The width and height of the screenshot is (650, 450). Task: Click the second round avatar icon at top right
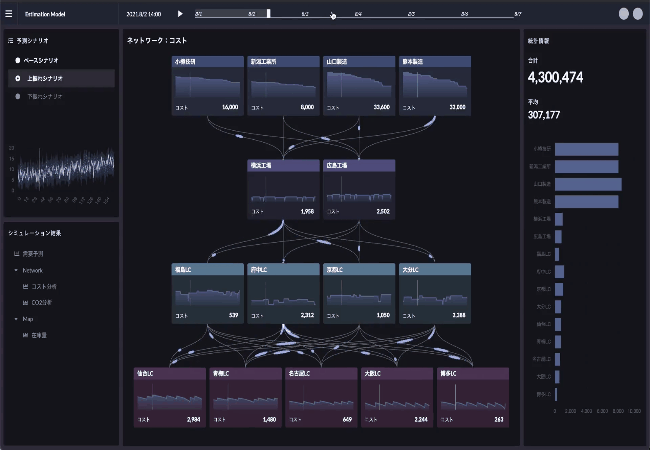click(637, 14)
